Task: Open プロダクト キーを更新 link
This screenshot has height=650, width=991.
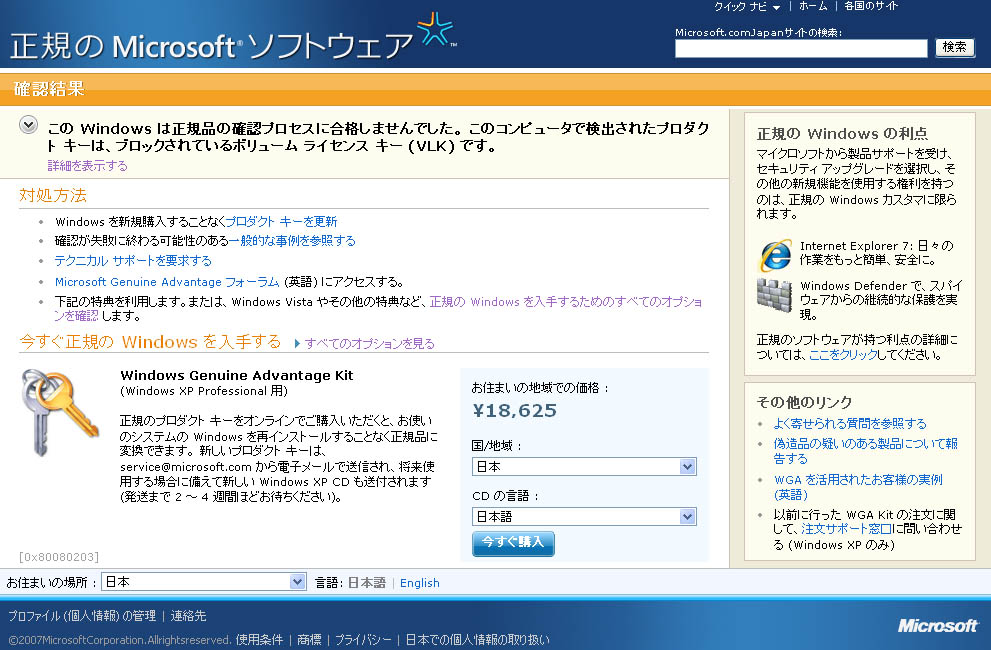Action: click(281, 222)
